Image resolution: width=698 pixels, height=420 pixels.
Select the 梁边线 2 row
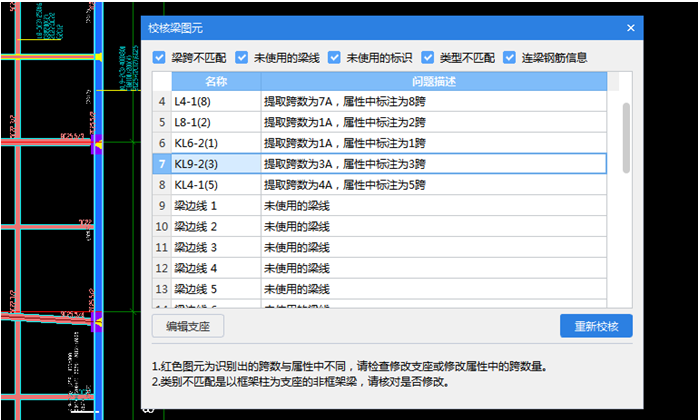click(x=379, y=227)
